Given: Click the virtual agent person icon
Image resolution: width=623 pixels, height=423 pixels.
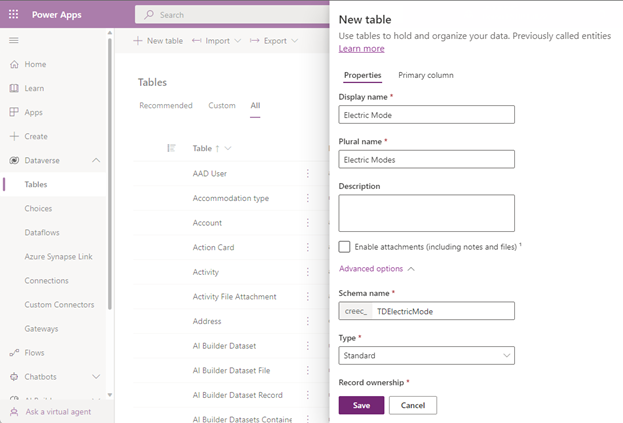Looking at the screenshot, I should click(x=14, y=411).
